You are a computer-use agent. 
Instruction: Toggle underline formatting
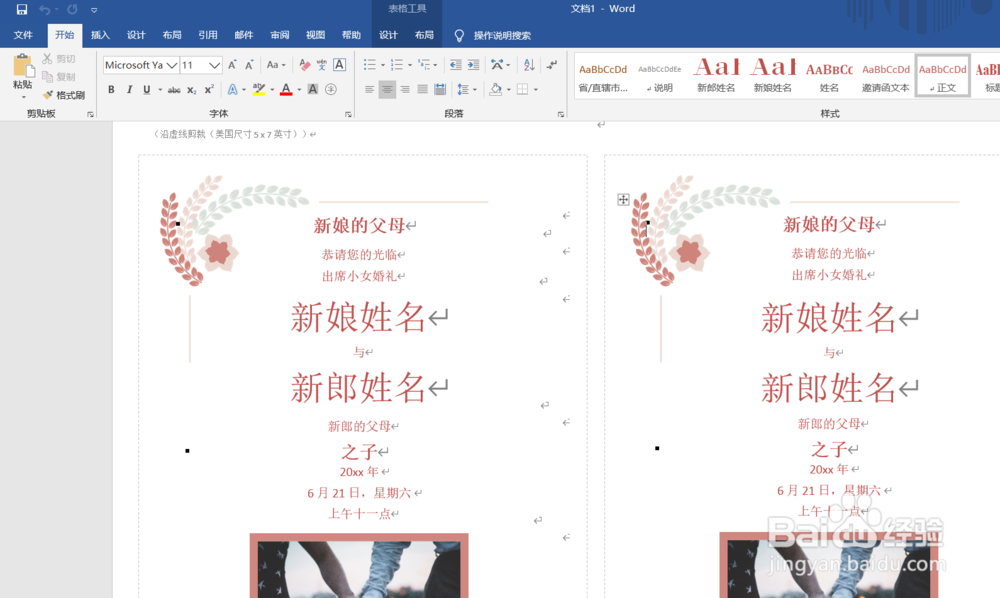coord(146,89)
